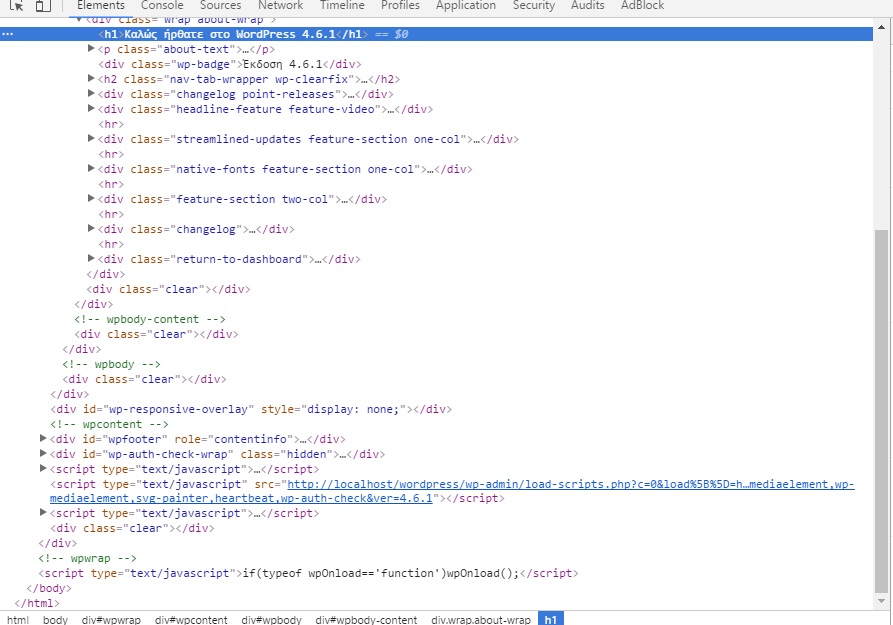Expand the wp-auth-check-wrap div node

click(x=43, y=454)
